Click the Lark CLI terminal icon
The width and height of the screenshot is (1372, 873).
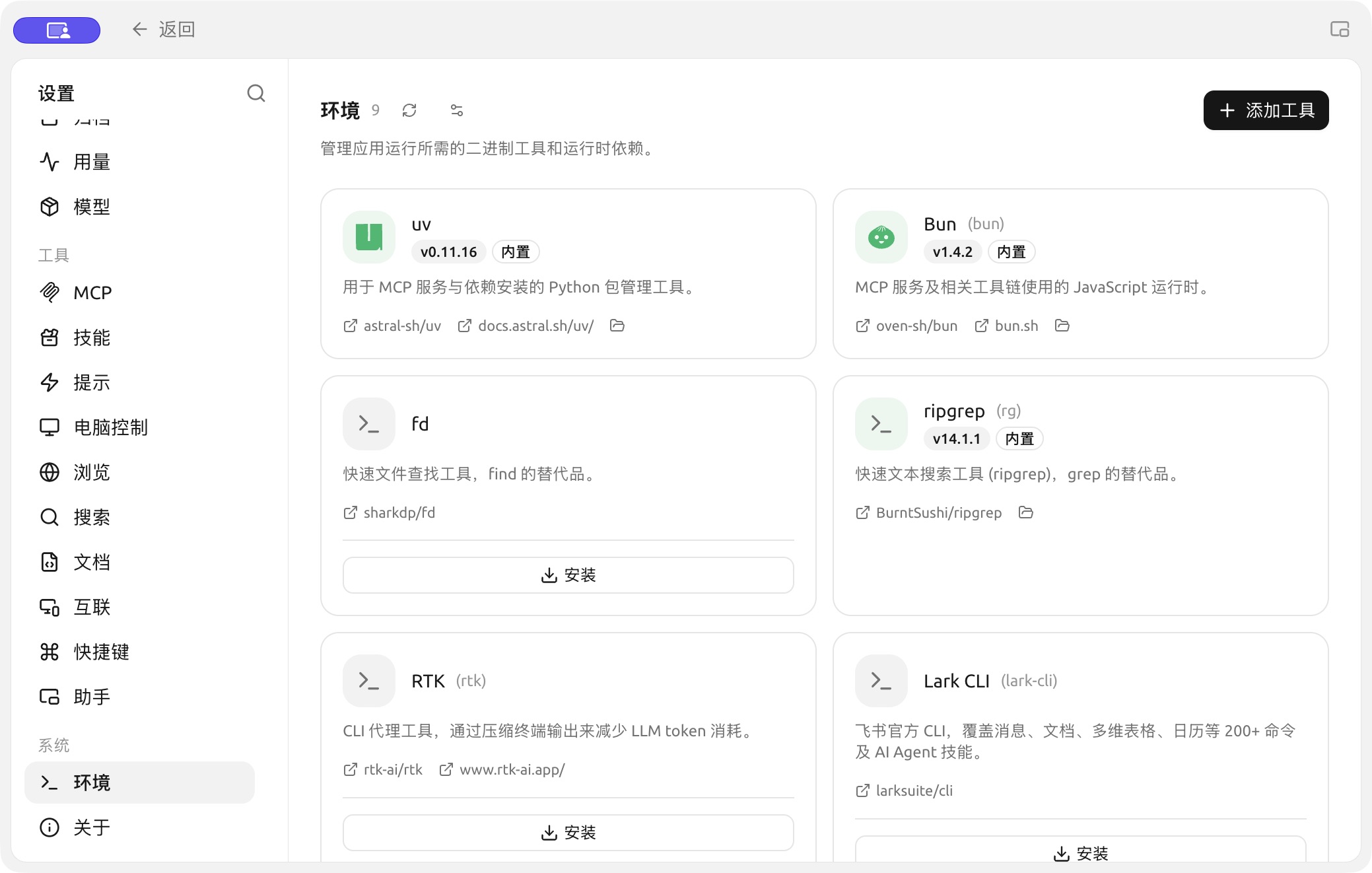pos(881,681)
